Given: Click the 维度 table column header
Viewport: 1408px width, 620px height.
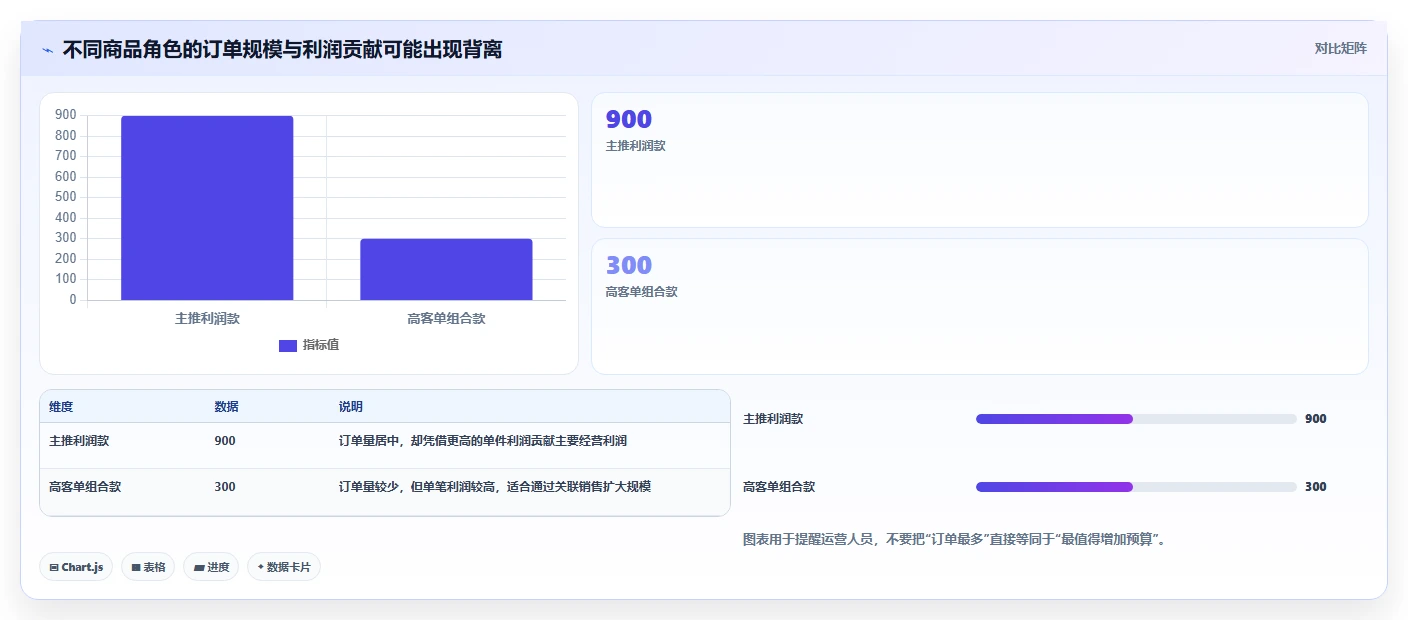Looking at the screenshot, I should [x=61, y=407].
